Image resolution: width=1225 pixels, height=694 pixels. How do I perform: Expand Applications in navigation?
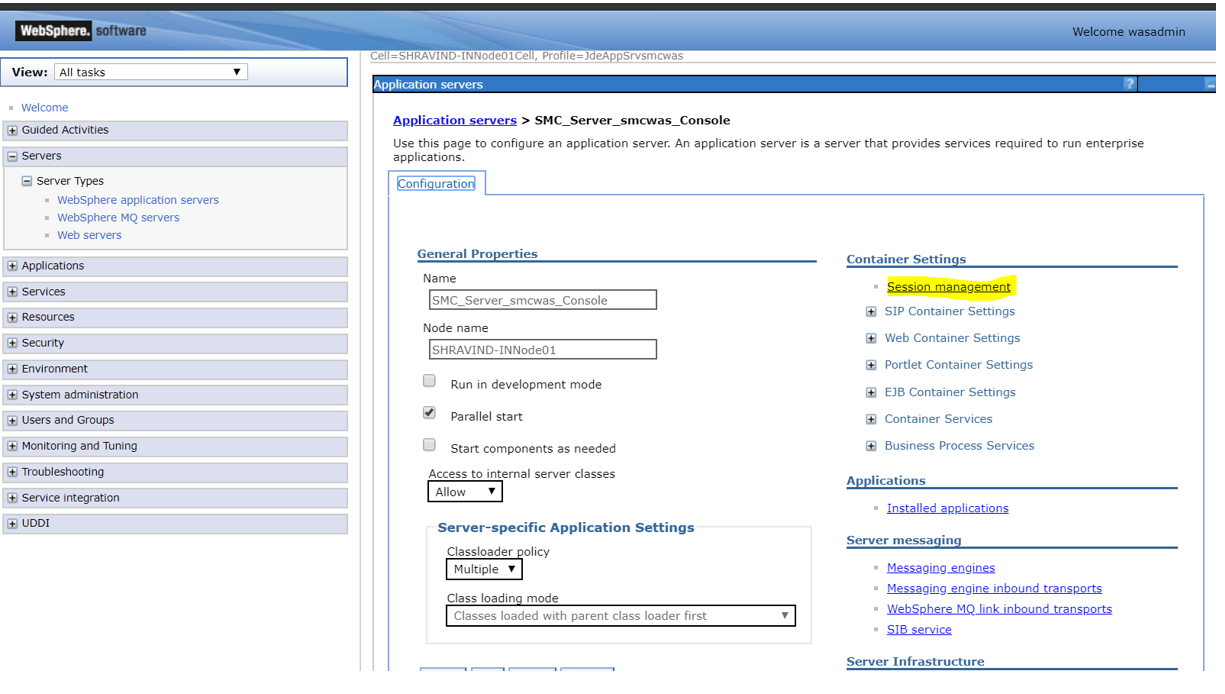tap(12, 266)
